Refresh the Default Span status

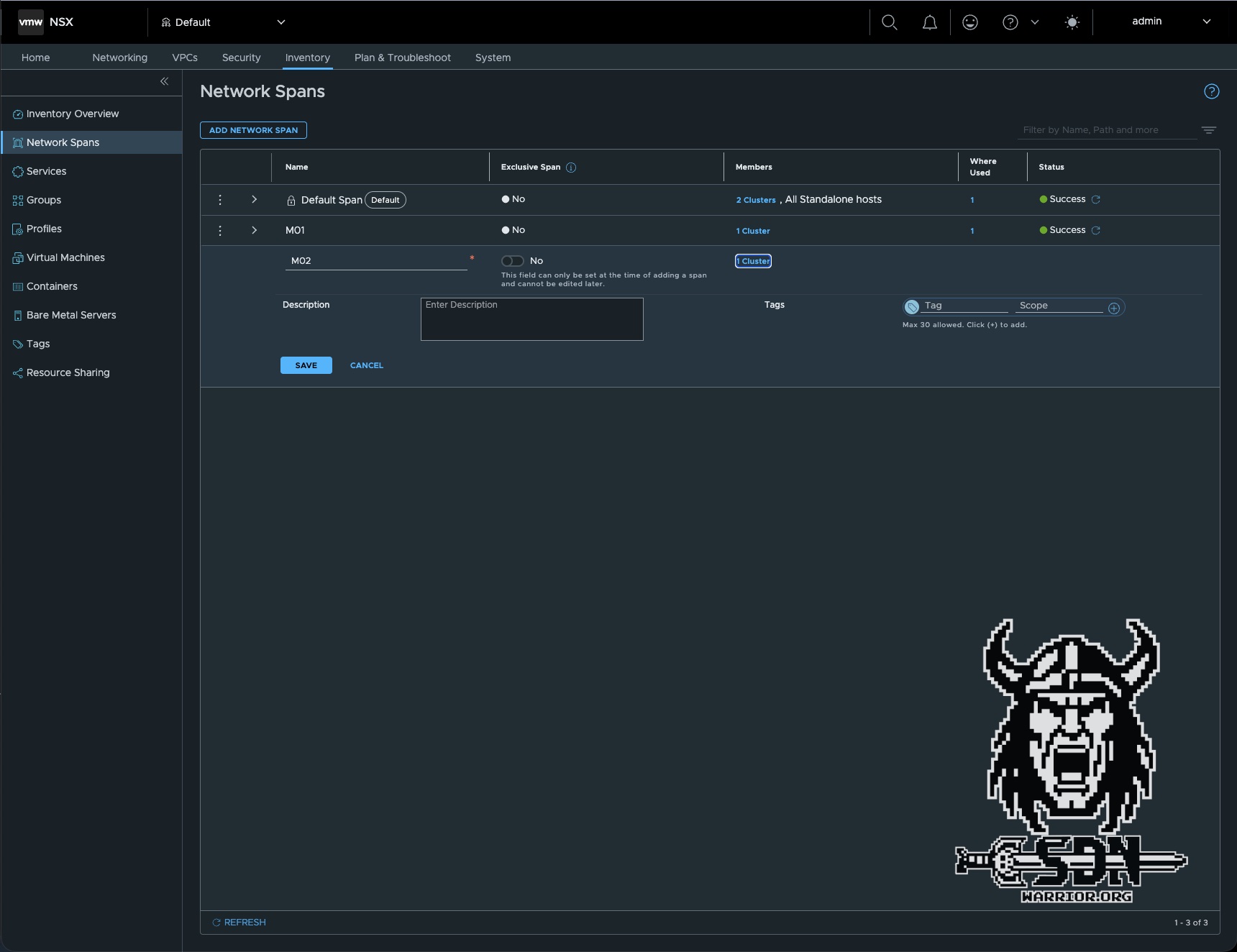[x=1096, y=199]
